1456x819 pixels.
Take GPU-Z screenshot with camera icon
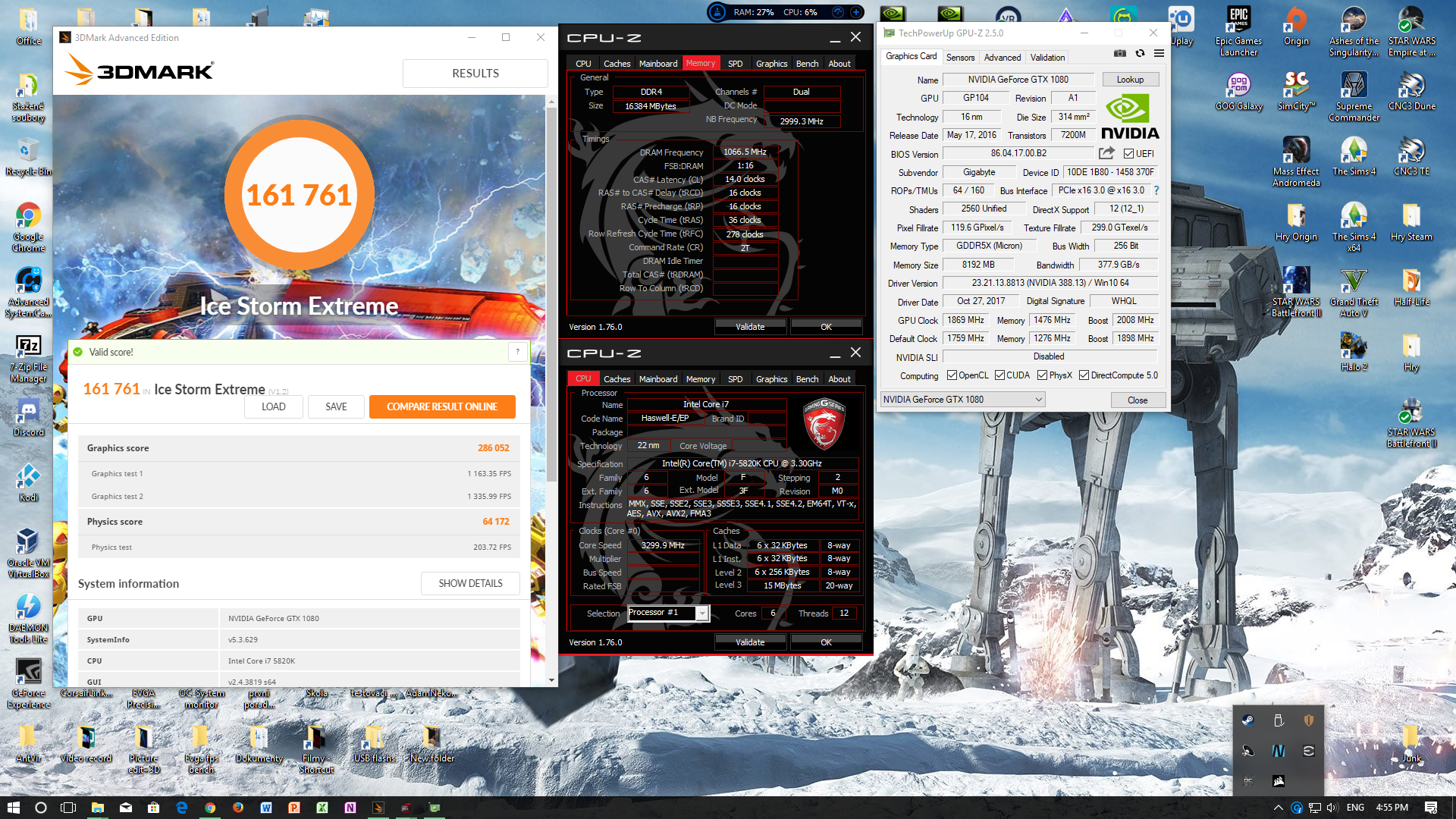(x=1119, y=53)
